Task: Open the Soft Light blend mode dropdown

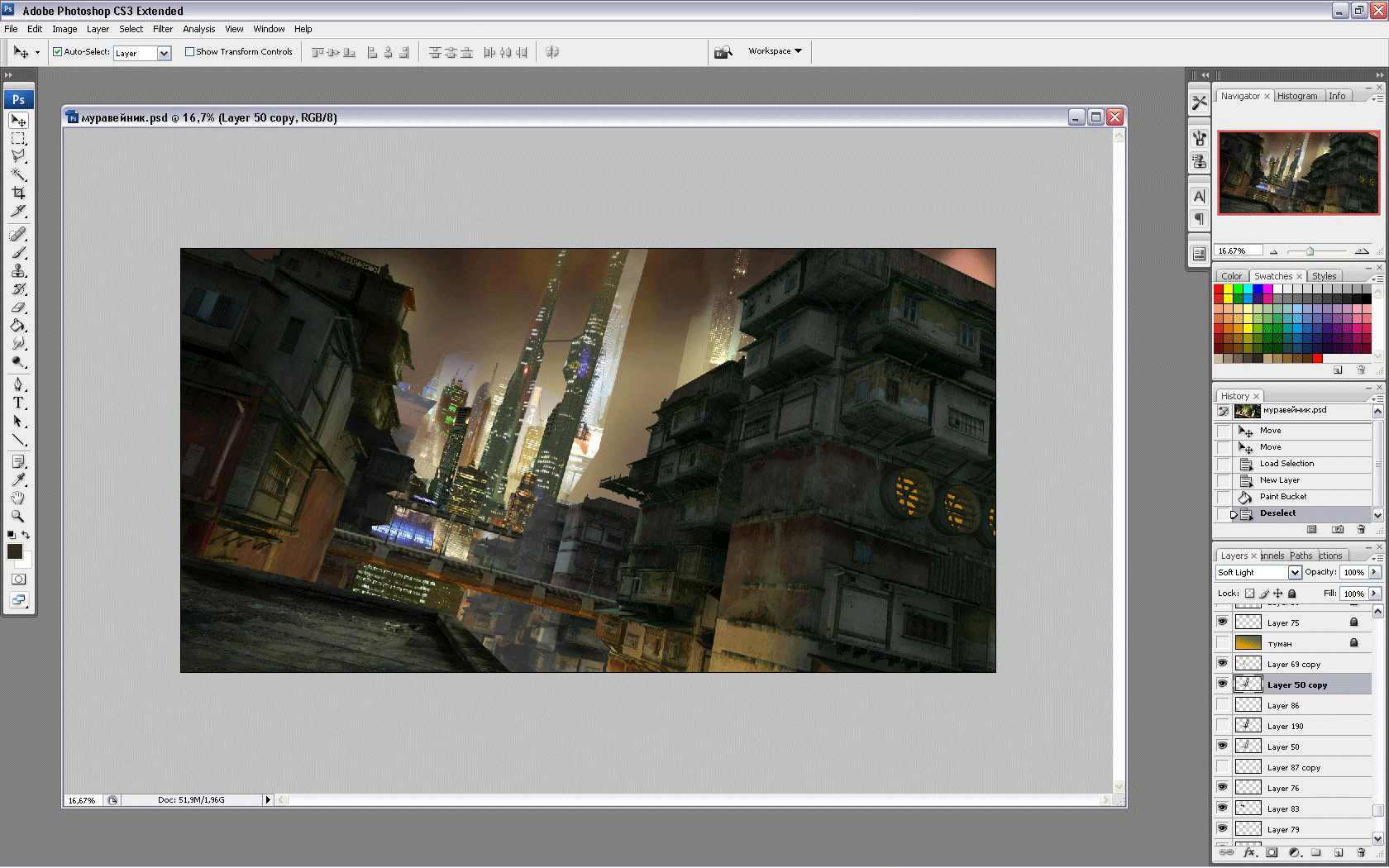Action: point(1295,572)
